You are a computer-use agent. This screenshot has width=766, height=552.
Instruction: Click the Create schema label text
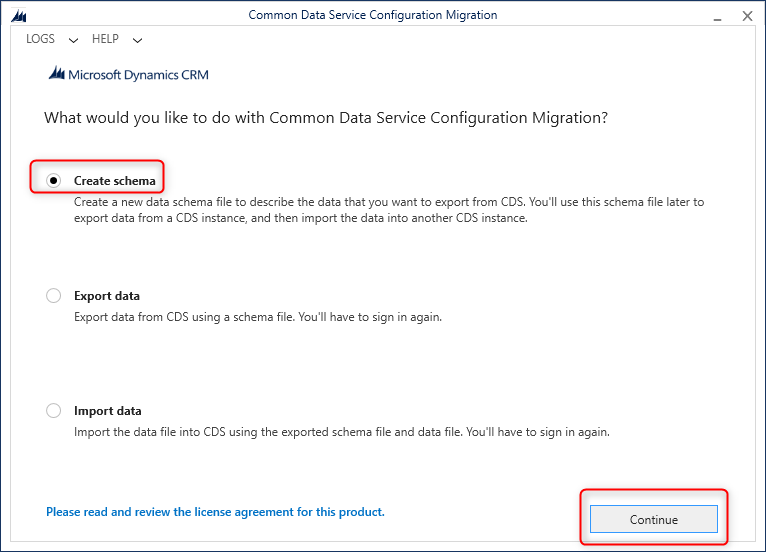[115, 181]
